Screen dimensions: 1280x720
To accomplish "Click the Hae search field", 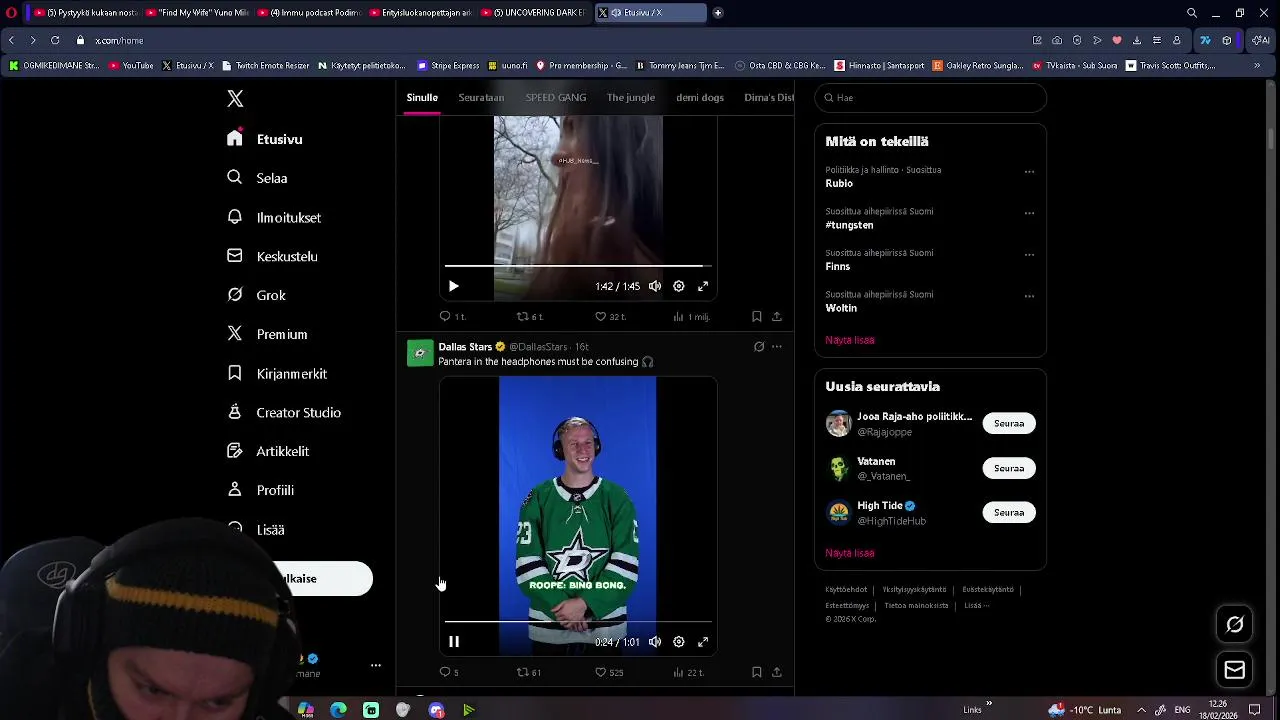I will tap(930, 98).
